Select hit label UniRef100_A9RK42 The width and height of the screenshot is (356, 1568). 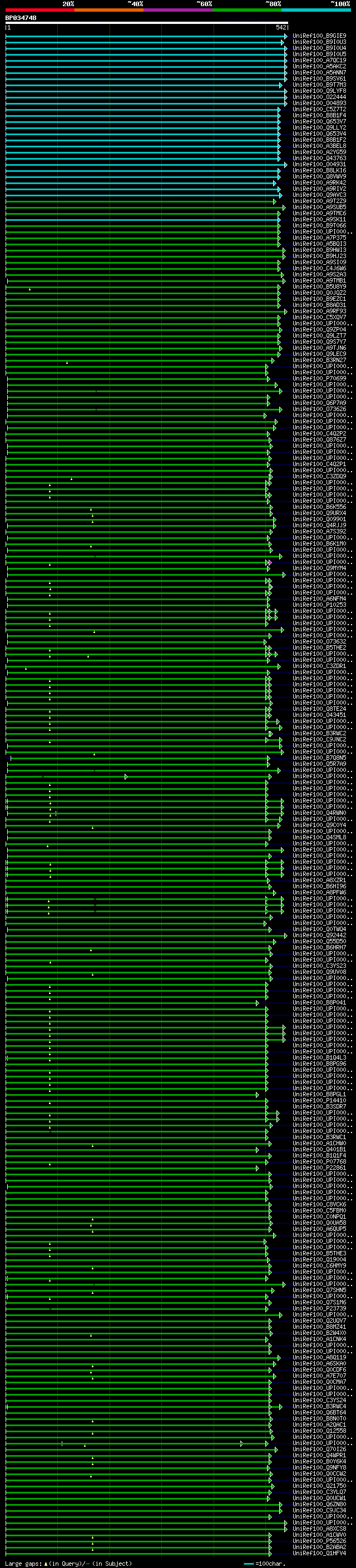pos(319,182)
